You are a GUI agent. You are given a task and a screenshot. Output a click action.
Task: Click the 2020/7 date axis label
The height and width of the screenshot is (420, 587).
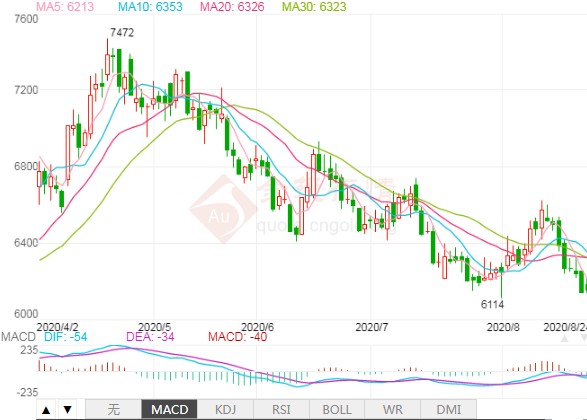(372, 327)
